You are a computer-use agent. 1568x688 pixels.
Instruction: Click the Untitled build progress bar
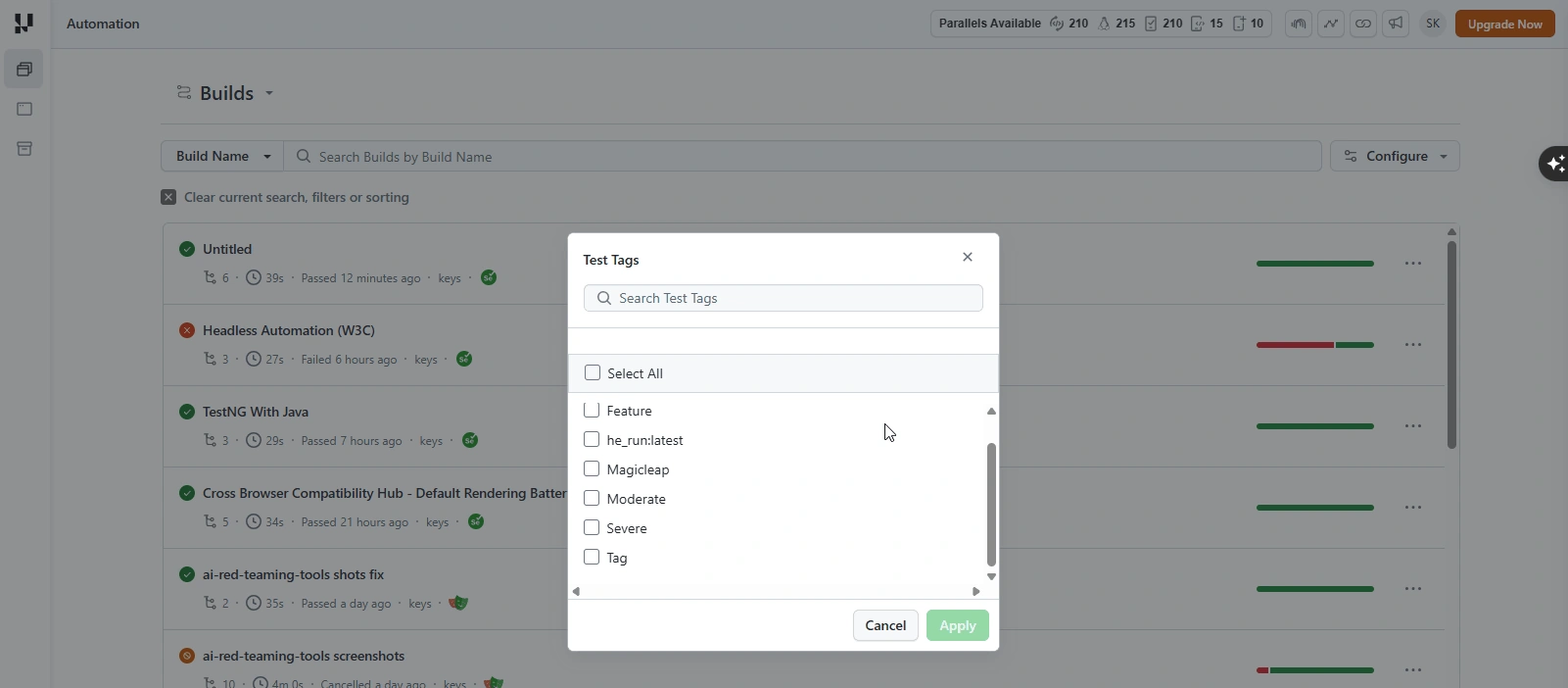(1315, 264)
